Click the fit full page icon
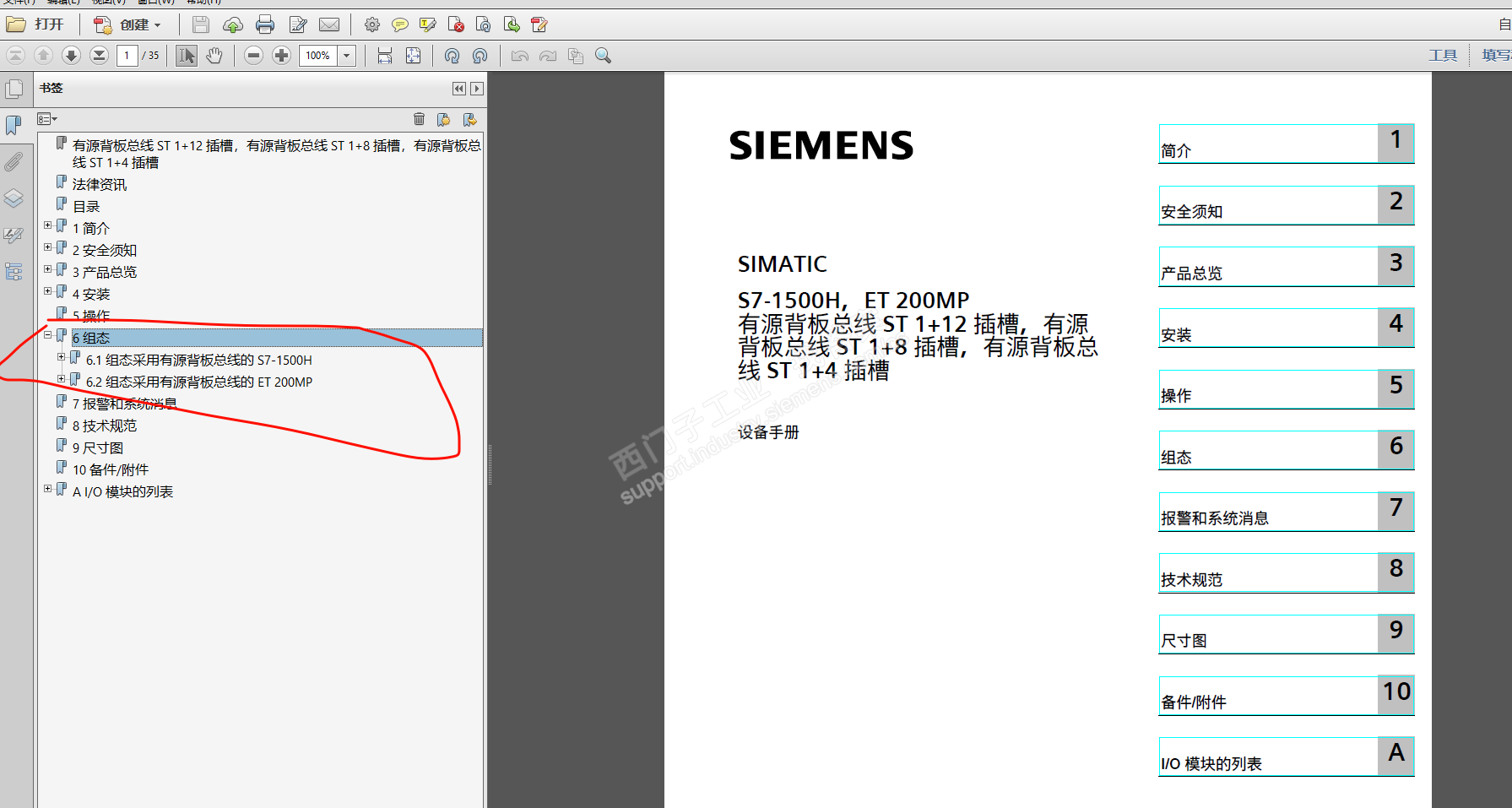 coord(413,56)
